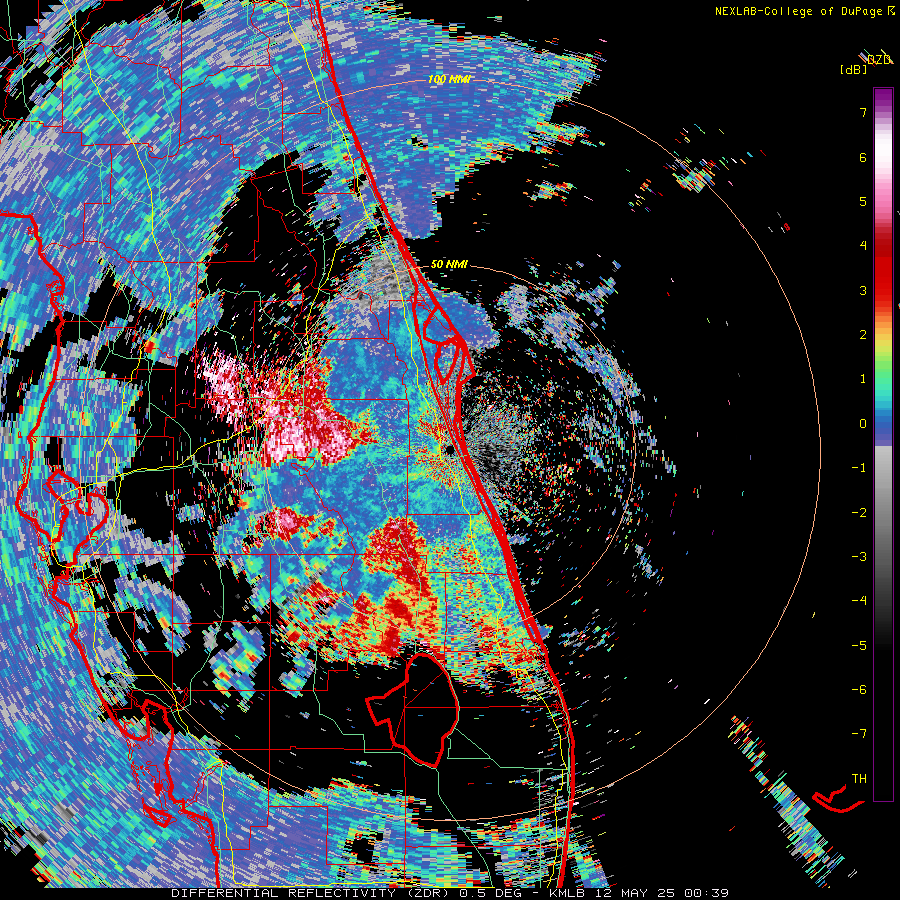Screen dimensions: 900x900
Task: Click the DIFFERENTIAL REFLECTIVITY (ZDR) caption text
Action: 312,893
